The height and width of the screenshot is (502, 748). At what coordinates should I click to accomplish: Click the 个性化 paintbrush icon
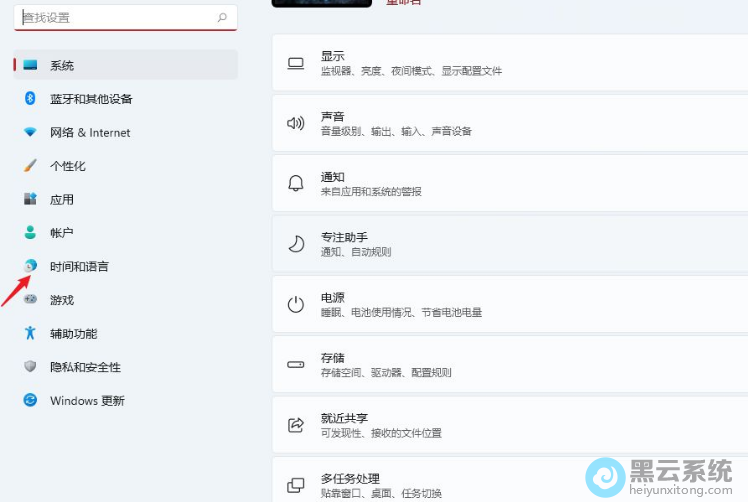pos(30,166)
